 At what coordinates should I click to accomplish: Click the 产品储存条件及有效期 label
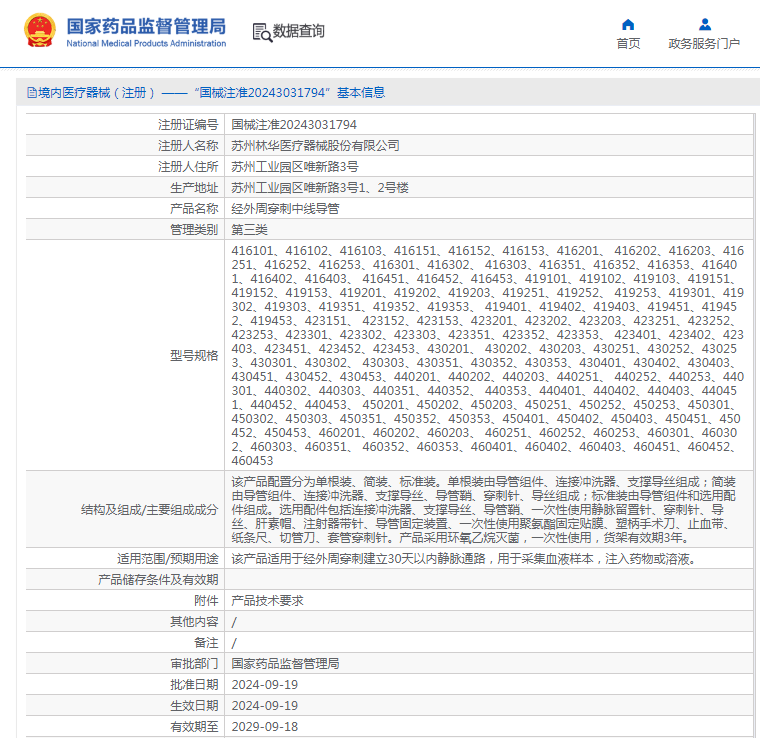(x=158, y=580)
